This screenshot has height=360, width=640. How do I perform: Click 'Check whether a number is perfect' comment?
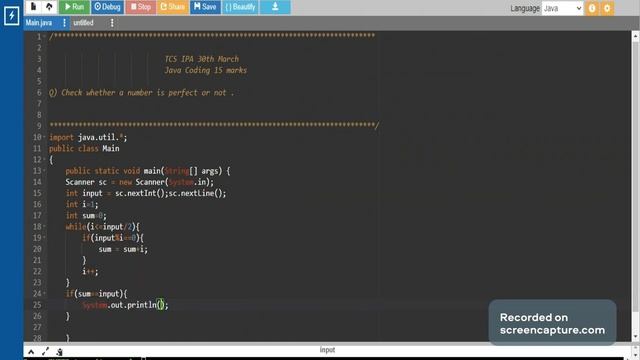click(141, 93)
